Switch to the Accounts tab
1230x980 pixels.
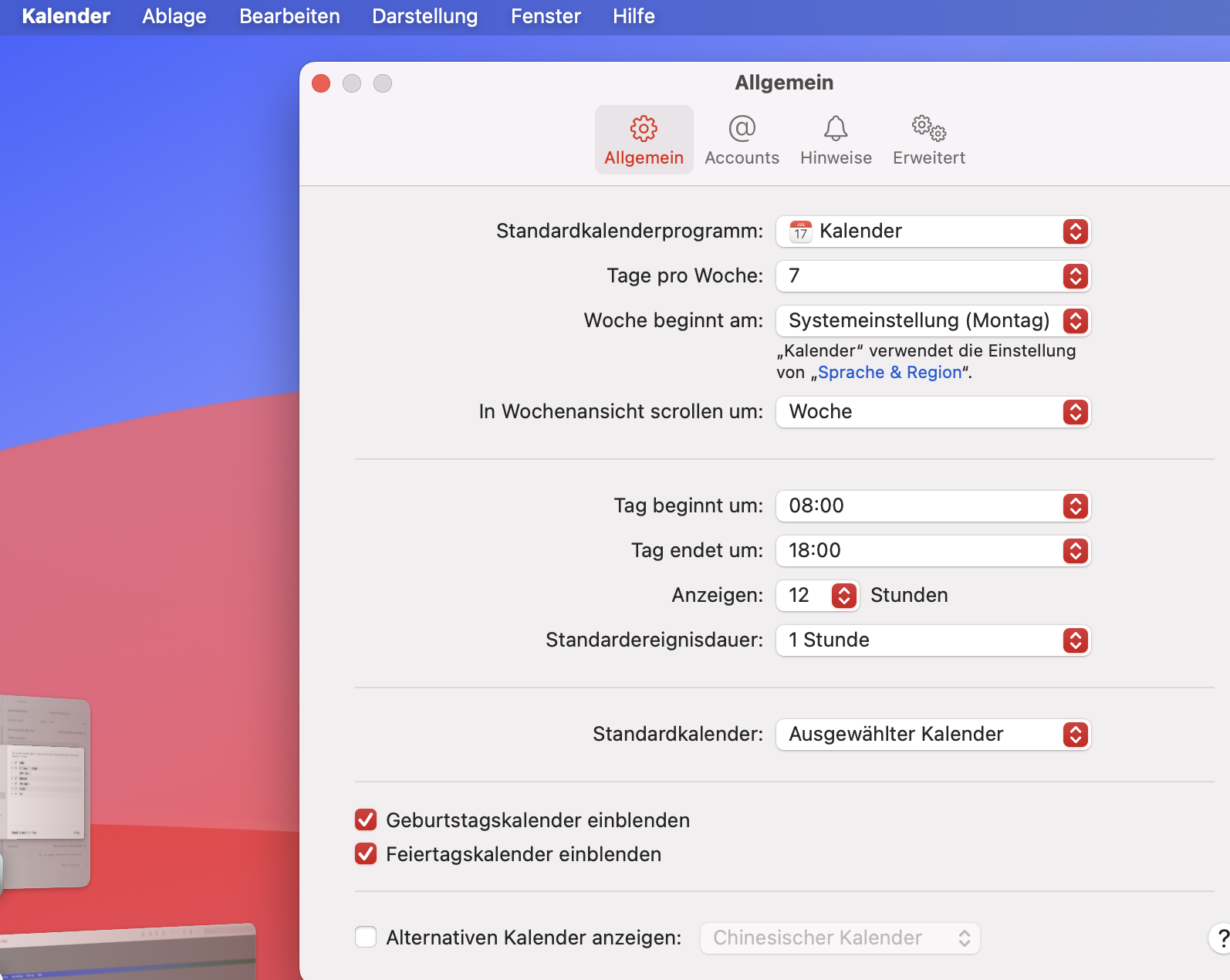point(742,140)
